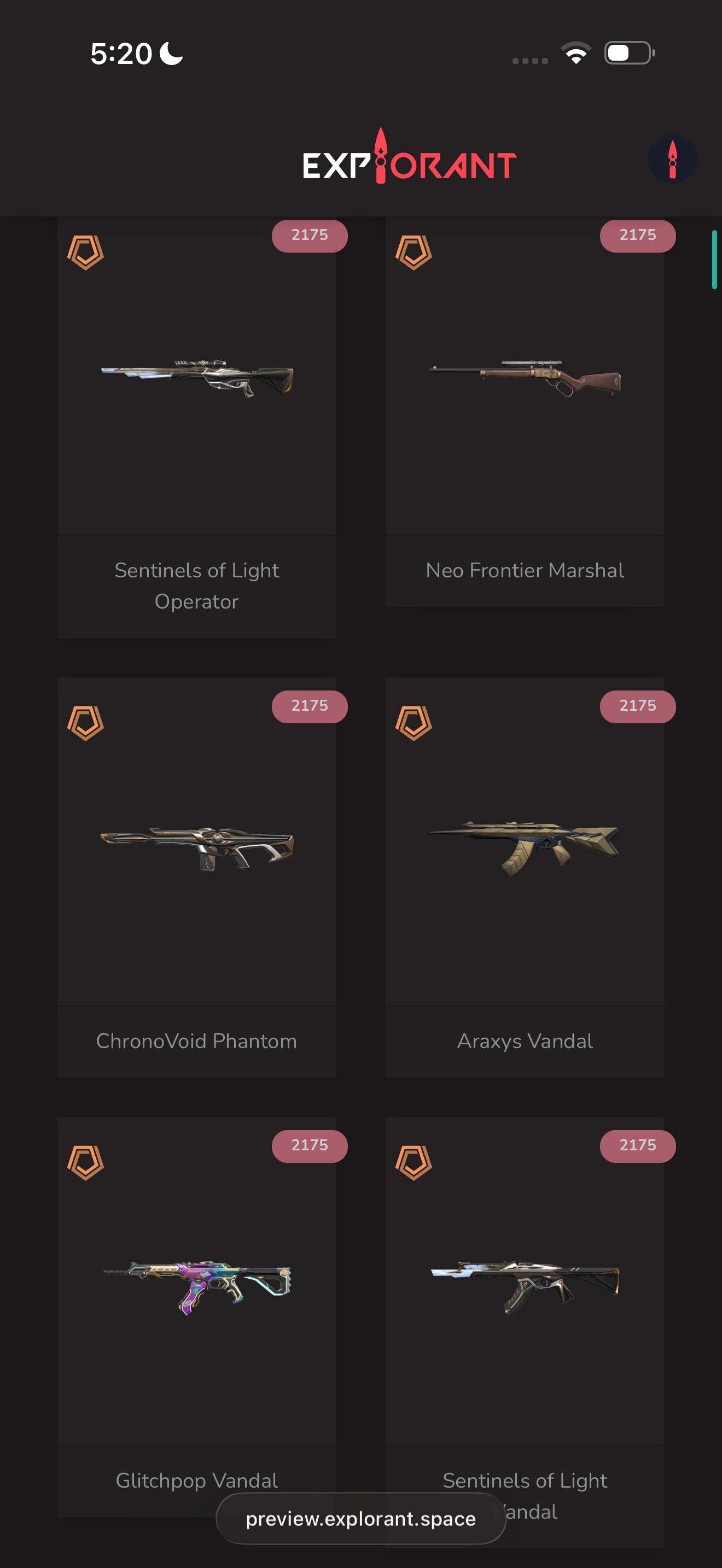Click the tier icon on Araxys Vandal card
This screenshot has width=722, height=1568.
(x=414, y=723)
